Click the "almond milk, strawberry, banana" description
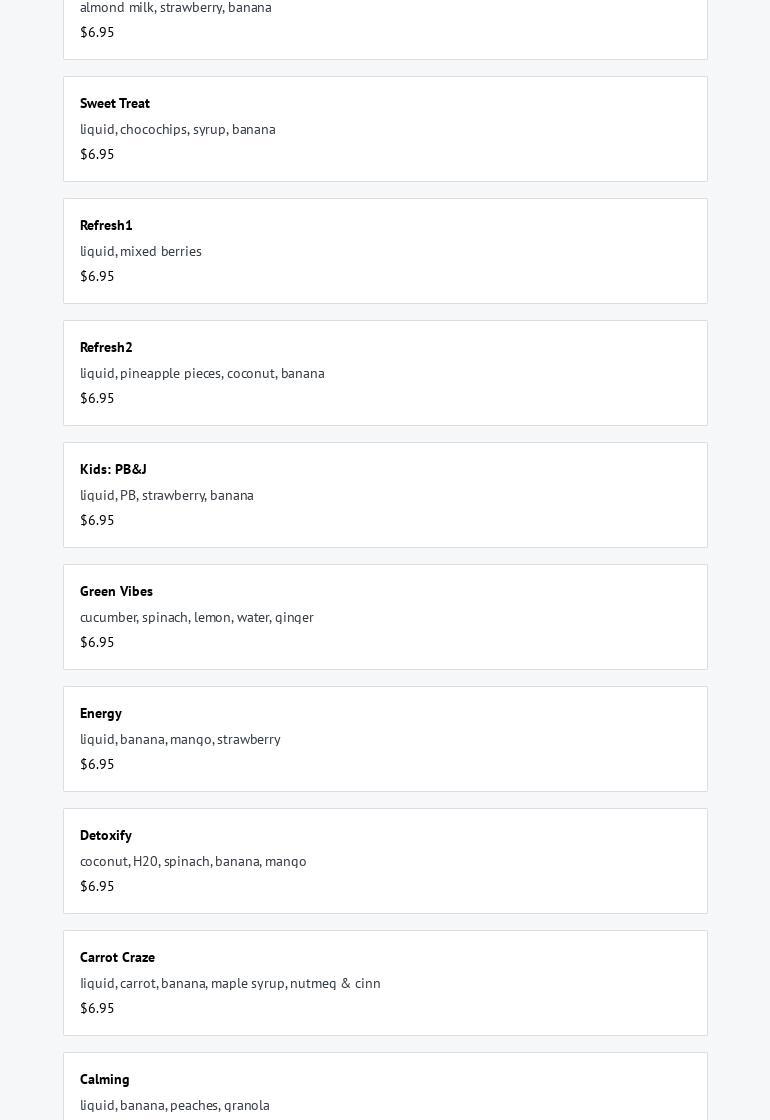Image resolution: width=770 pixels, height=1120 pixels. click(176, 7)
